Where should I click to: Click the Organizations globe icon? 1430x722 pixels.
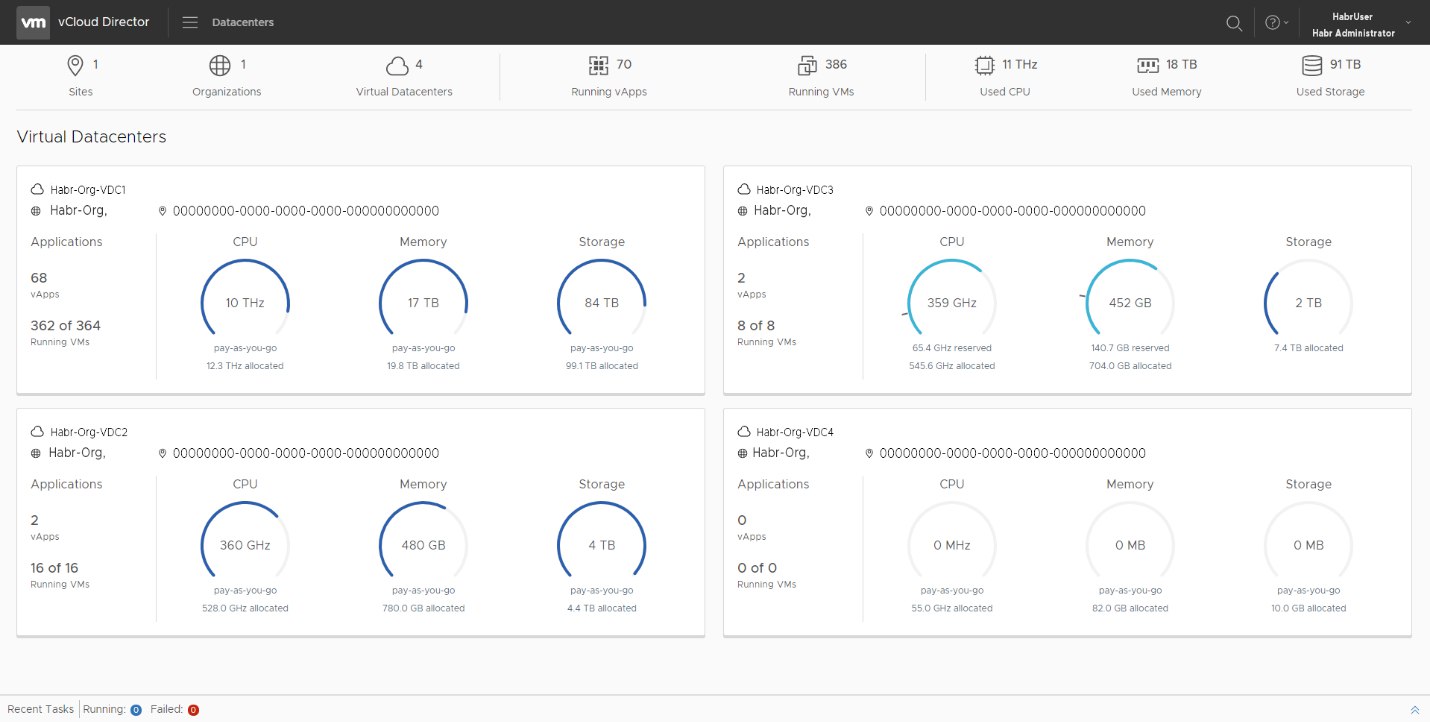220,66
